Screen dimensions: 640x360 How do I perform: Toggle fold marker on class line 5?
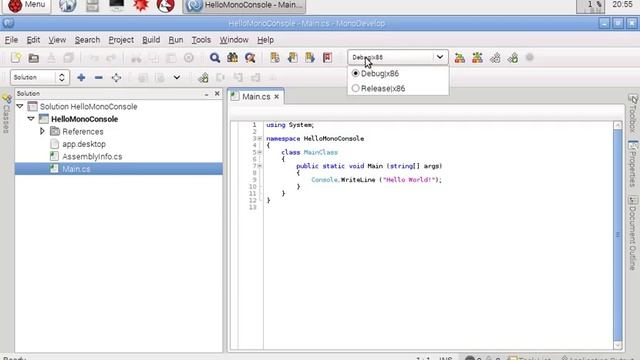(x=260, y=152)
